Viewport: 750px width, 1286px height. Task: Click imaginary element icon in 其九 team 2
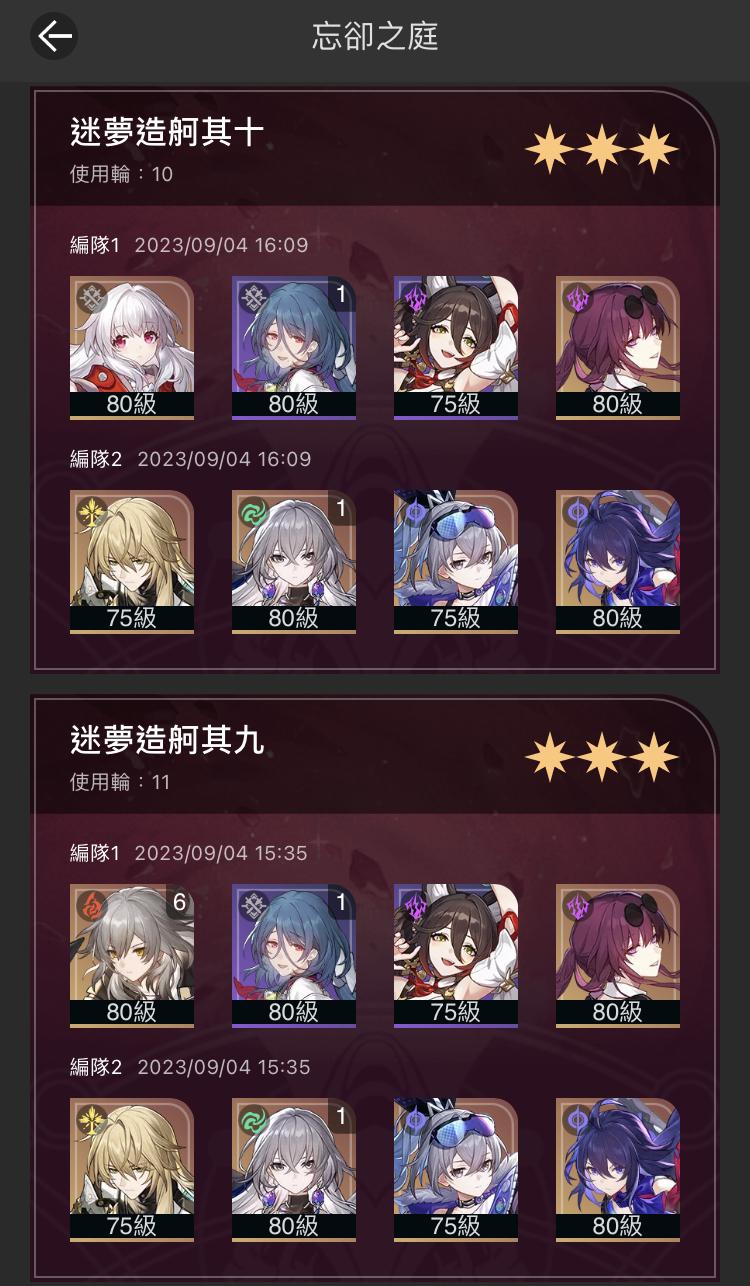coord(92,1120)
